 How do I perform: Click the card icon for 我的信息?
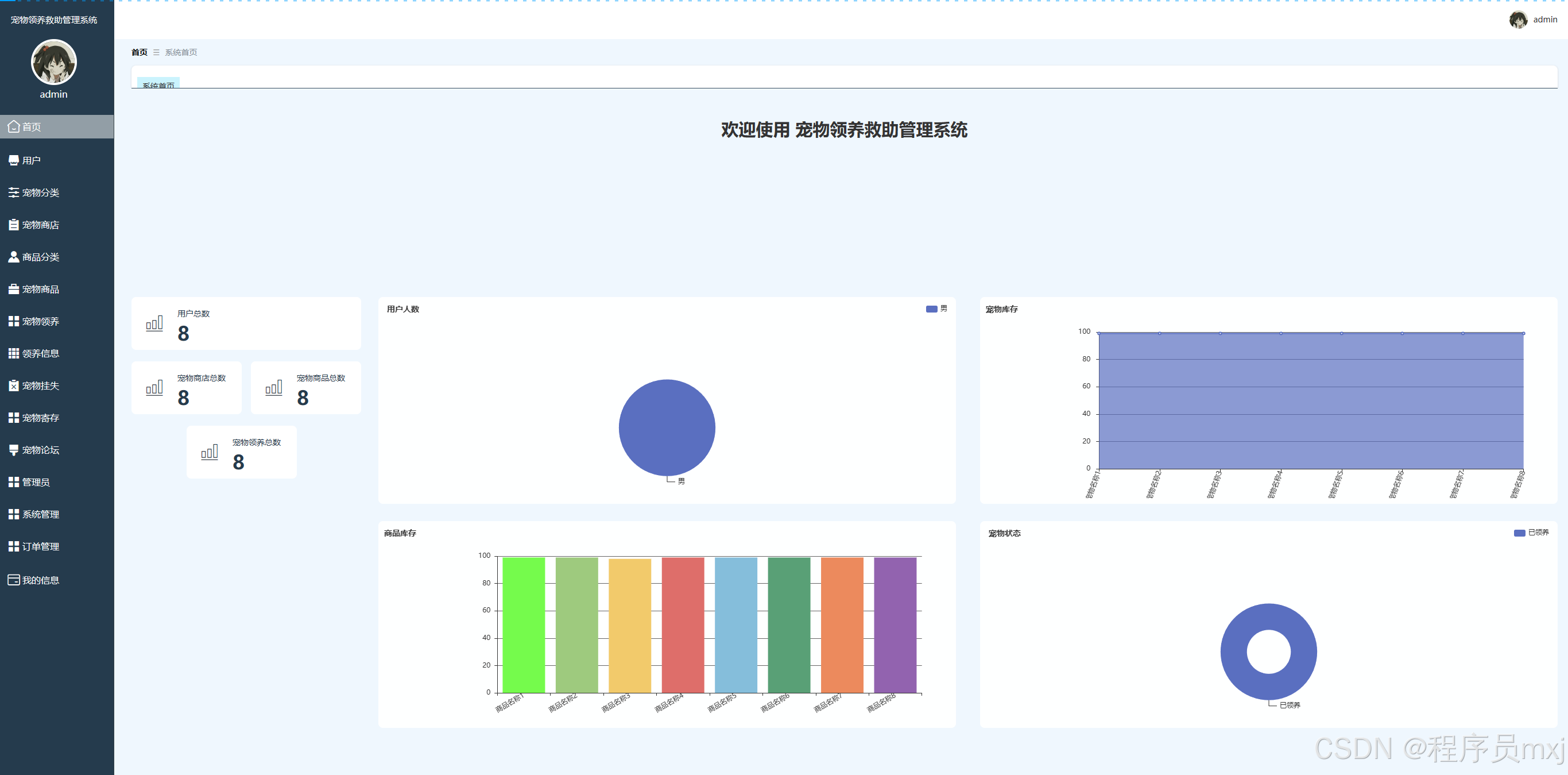(13, 580)
